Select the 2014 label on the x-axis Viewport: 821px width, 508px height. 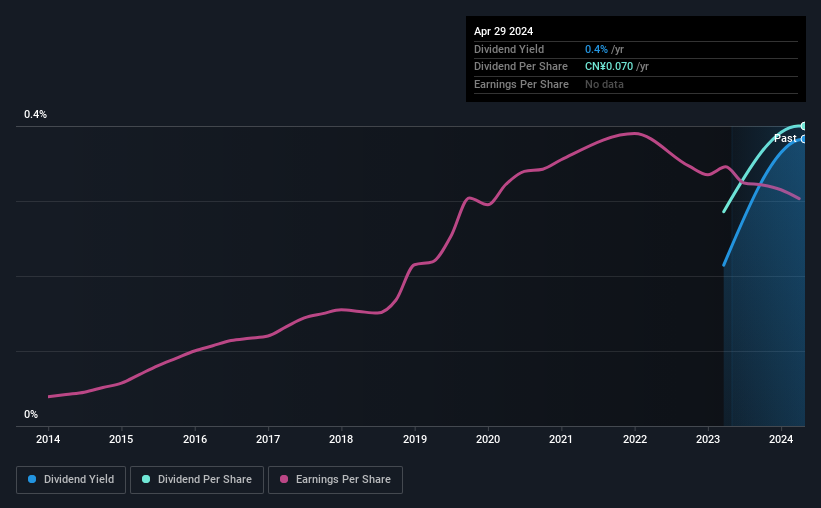[x=48, y=439]
